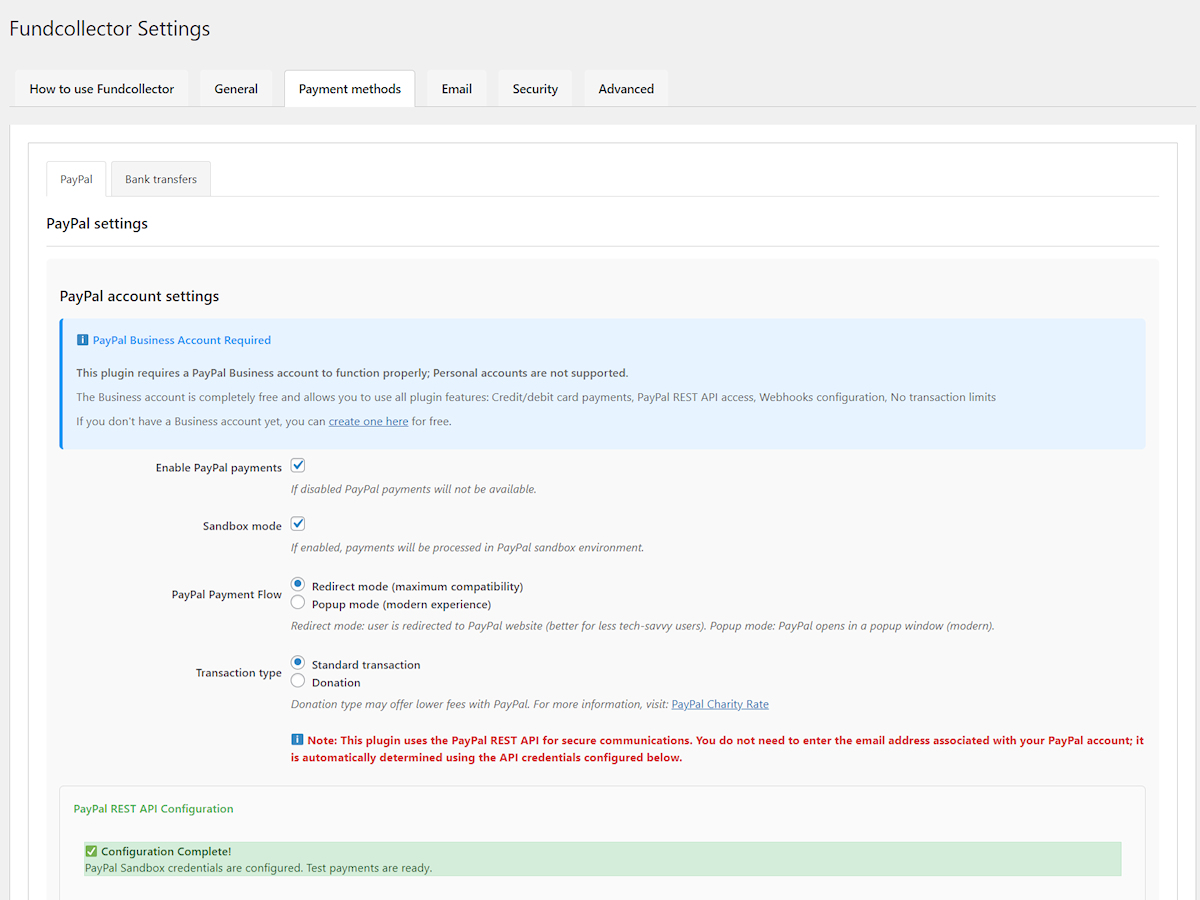Switch to the Bank transfers sub-tab

[x=161, y=179]
